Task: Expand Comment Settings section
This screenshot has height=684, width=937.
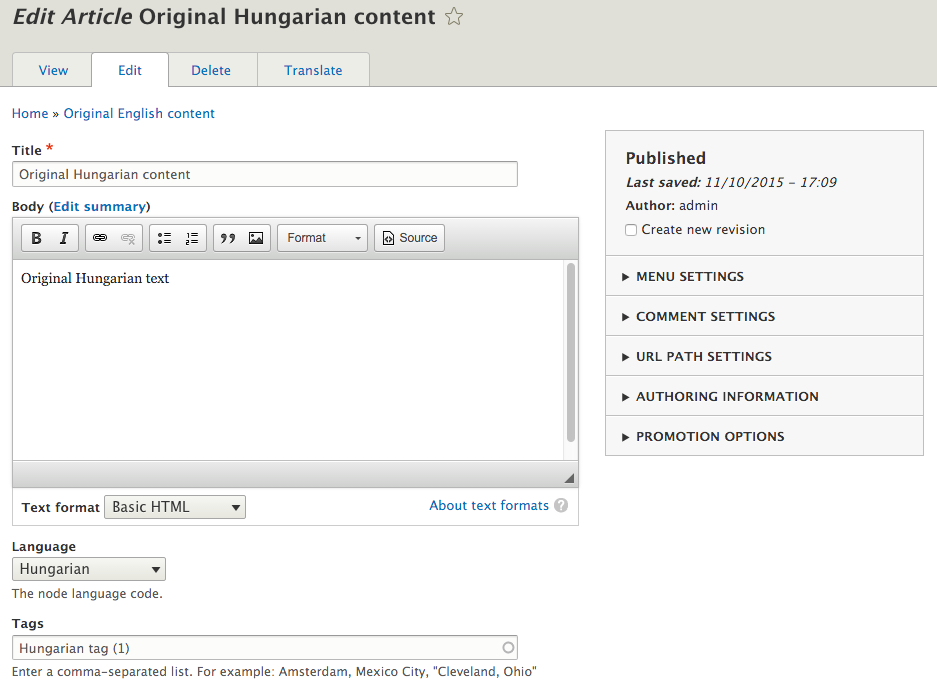Action: [x=764, y=316]
